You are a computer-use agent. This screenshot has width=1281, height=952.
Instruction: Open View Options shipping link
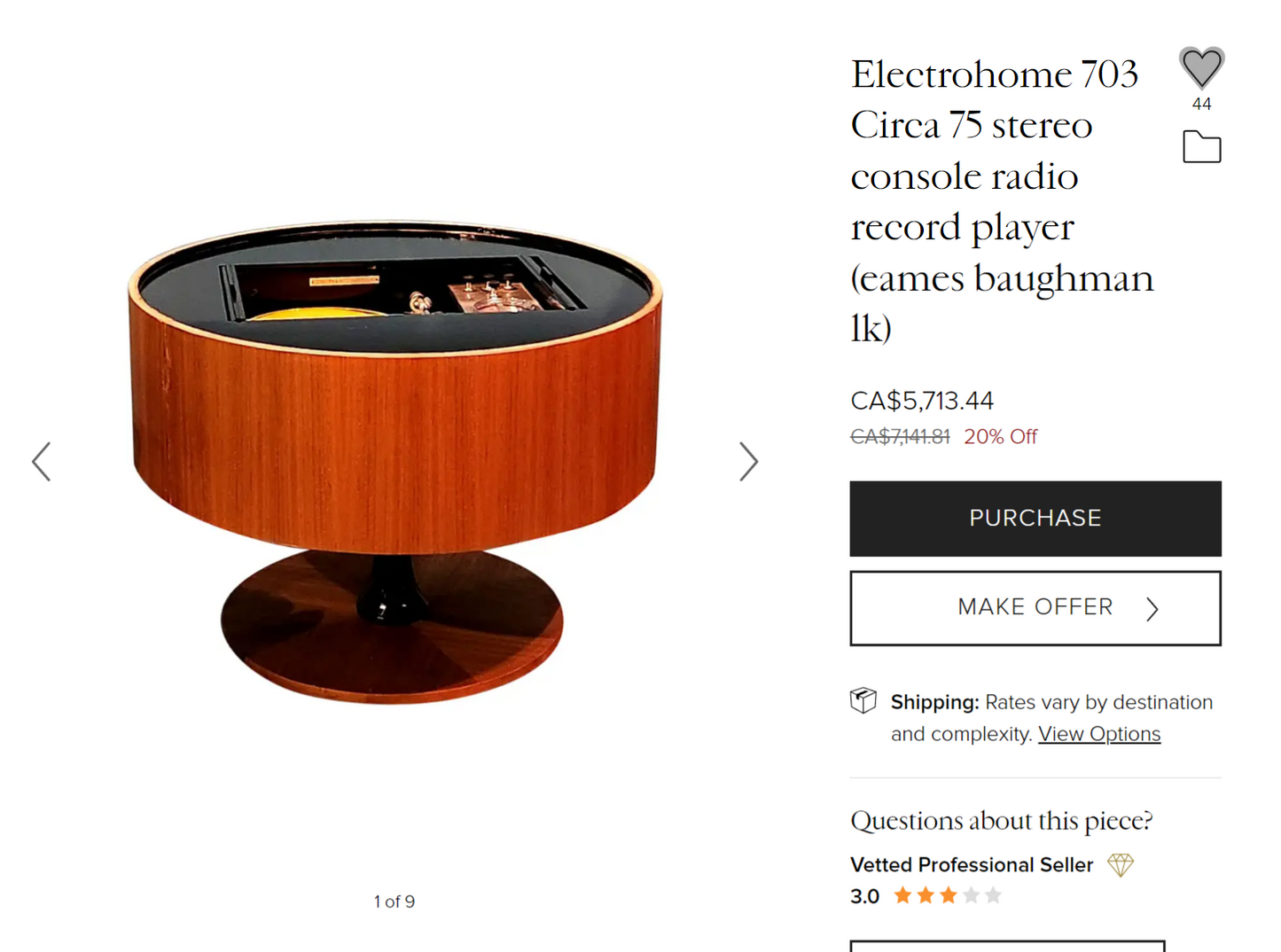click(1099, 734)
